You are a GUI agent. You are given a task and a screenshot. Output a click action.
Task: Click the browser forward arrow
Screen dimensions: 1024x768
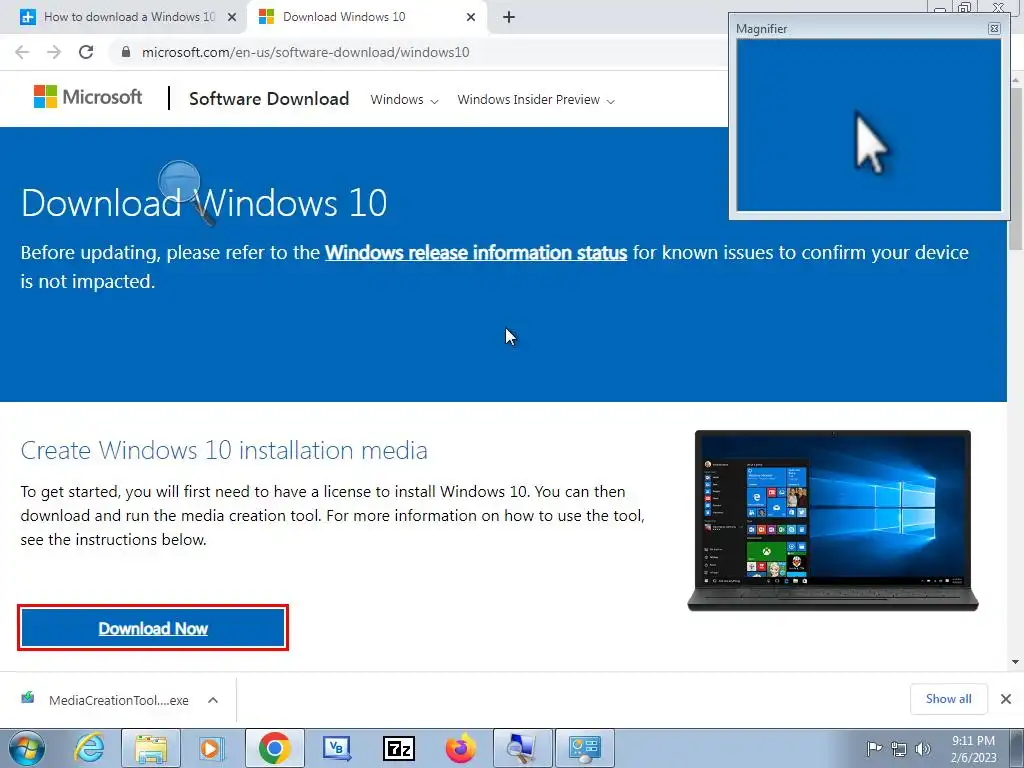coord(54,52)
